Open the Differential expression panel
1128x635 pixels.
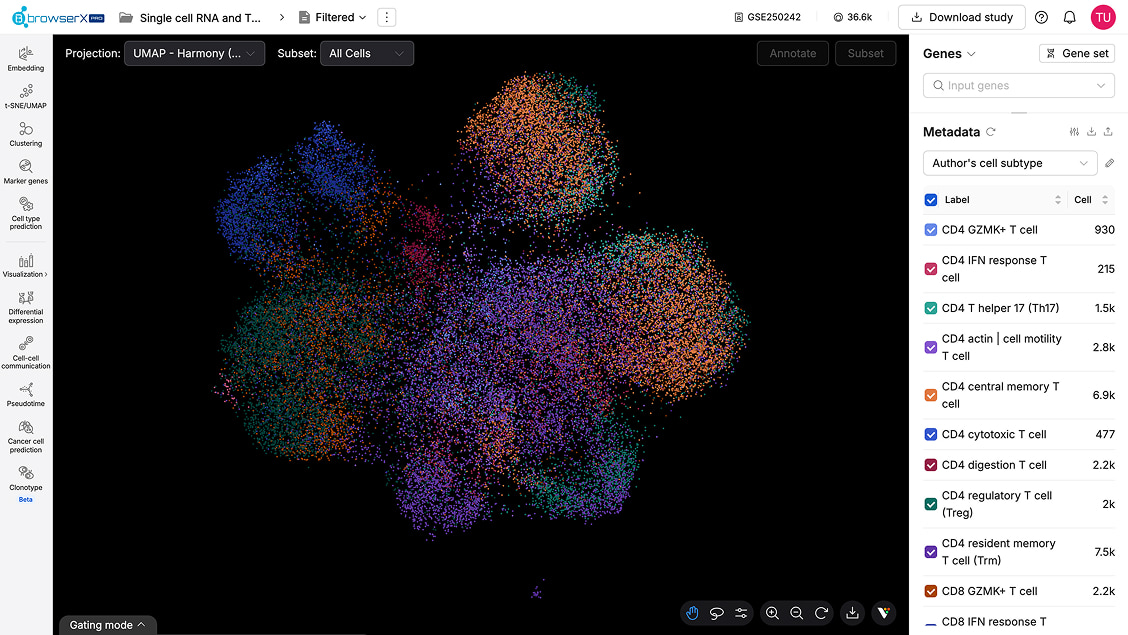[x=26, y=306]
